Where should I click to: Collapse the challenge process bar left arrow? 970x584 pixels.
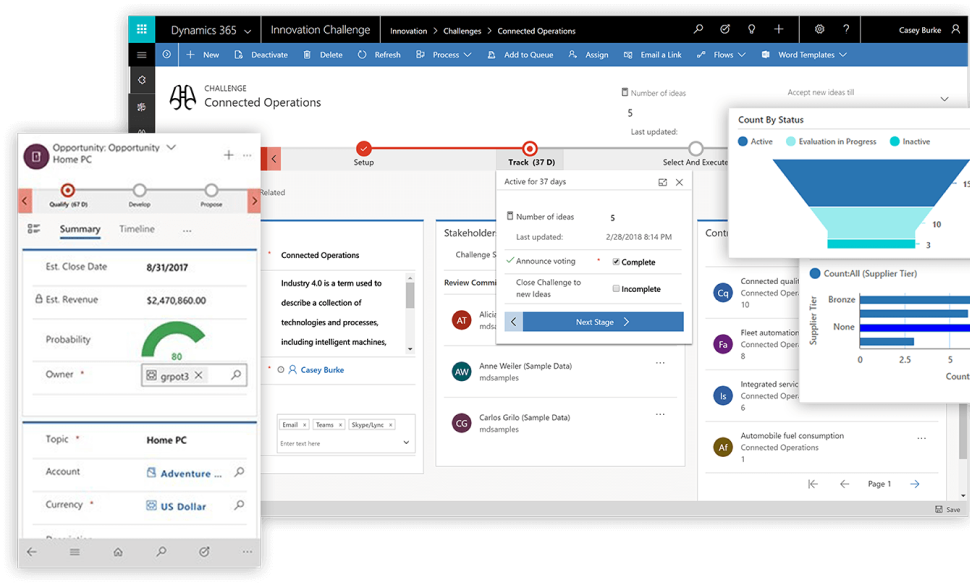click(x=272, y=159)
